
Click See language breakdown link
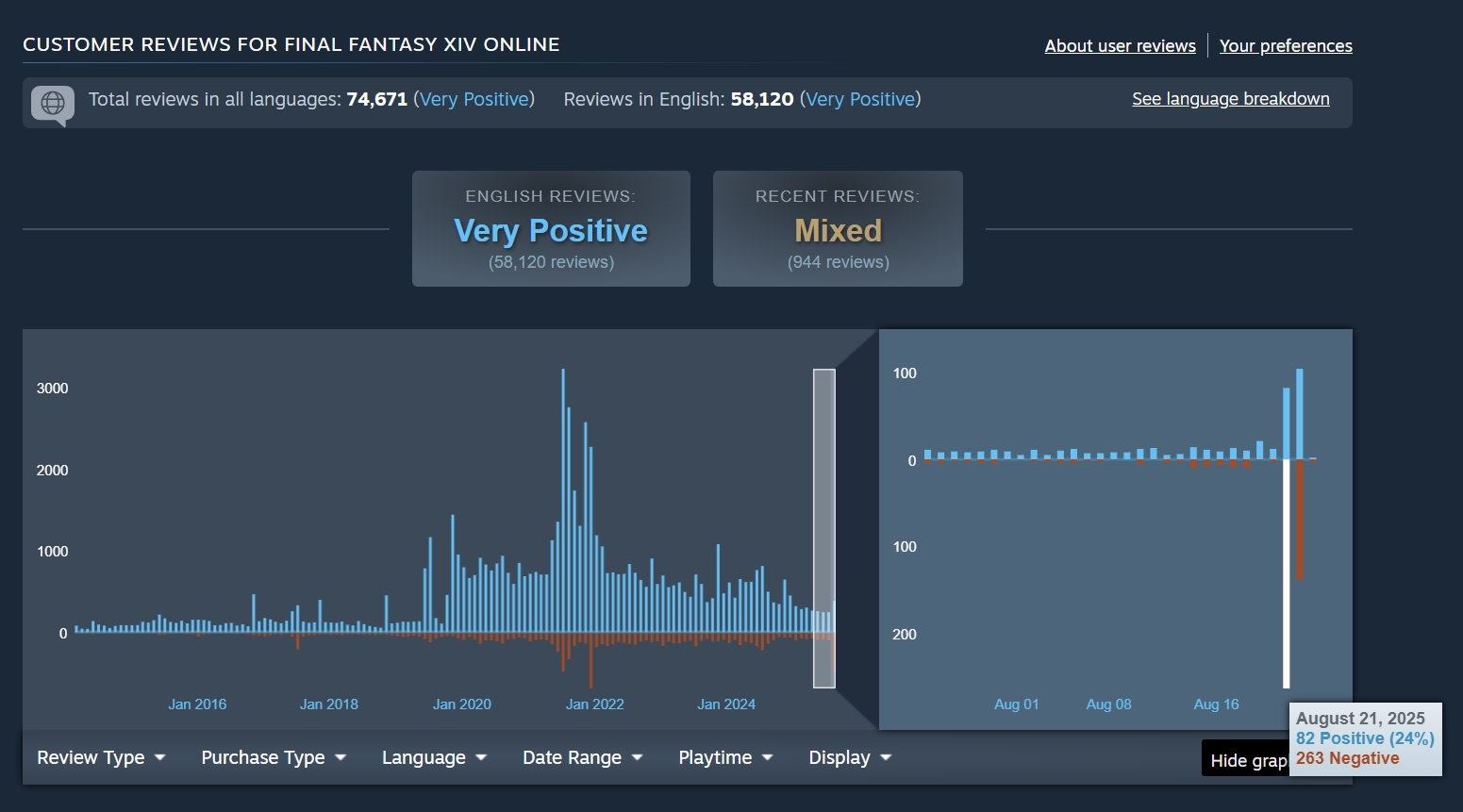click(1230, 99)
